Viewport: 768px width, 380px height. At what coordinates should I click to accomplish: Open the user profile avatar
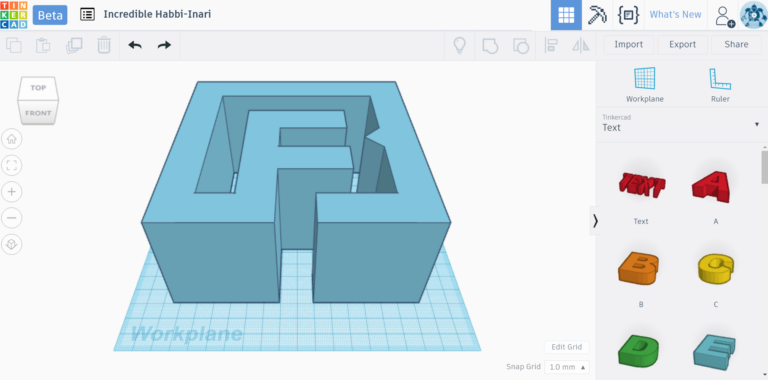pos(753,15)
